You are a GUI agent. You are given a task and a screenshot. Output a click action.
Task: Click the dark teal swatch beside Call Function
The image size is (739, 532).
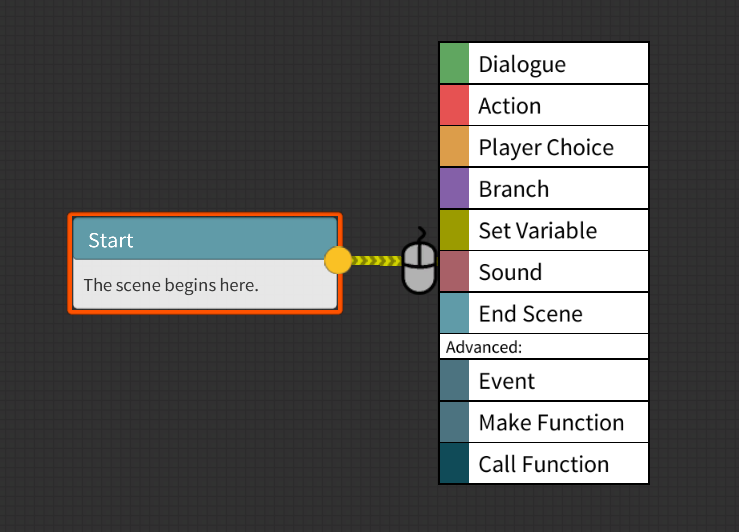point(454,464)
